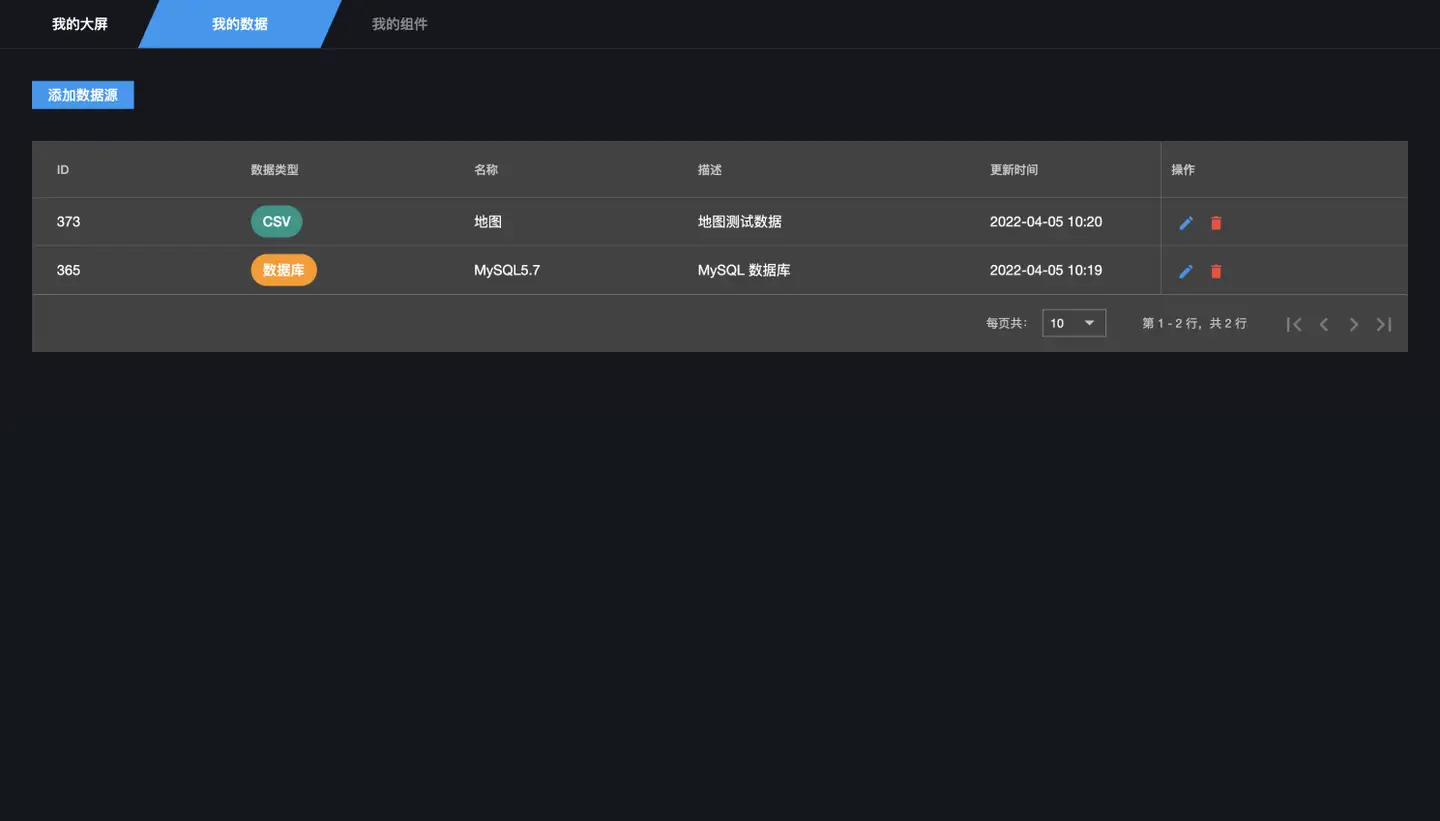Open the 我的组件 tab
This screenshot has height=821, width=1440.
click(400, 24)
